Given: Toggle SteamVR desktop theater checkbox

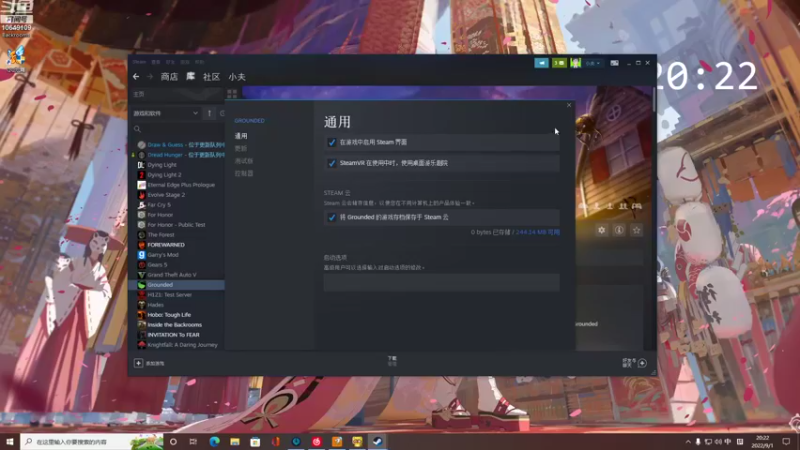Looking at the screenshot, I should click(332, 163).
